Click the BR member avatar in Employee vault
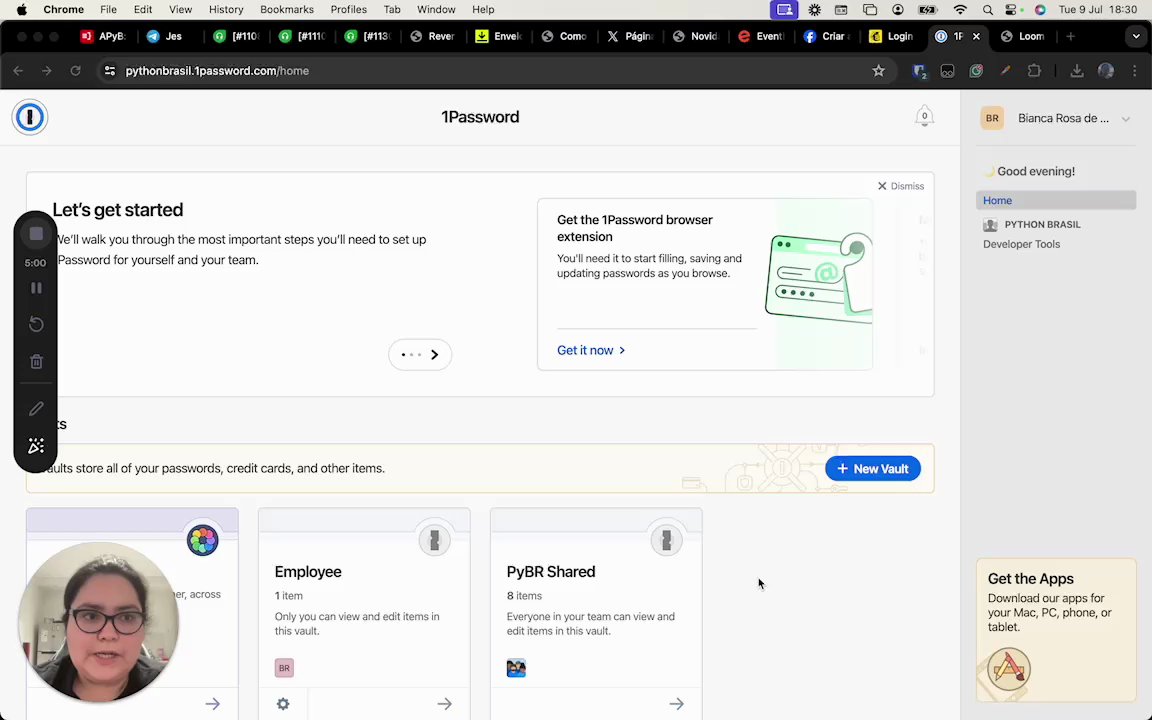The width and height of the screenshot is (1152, 720). click(284, 668)
